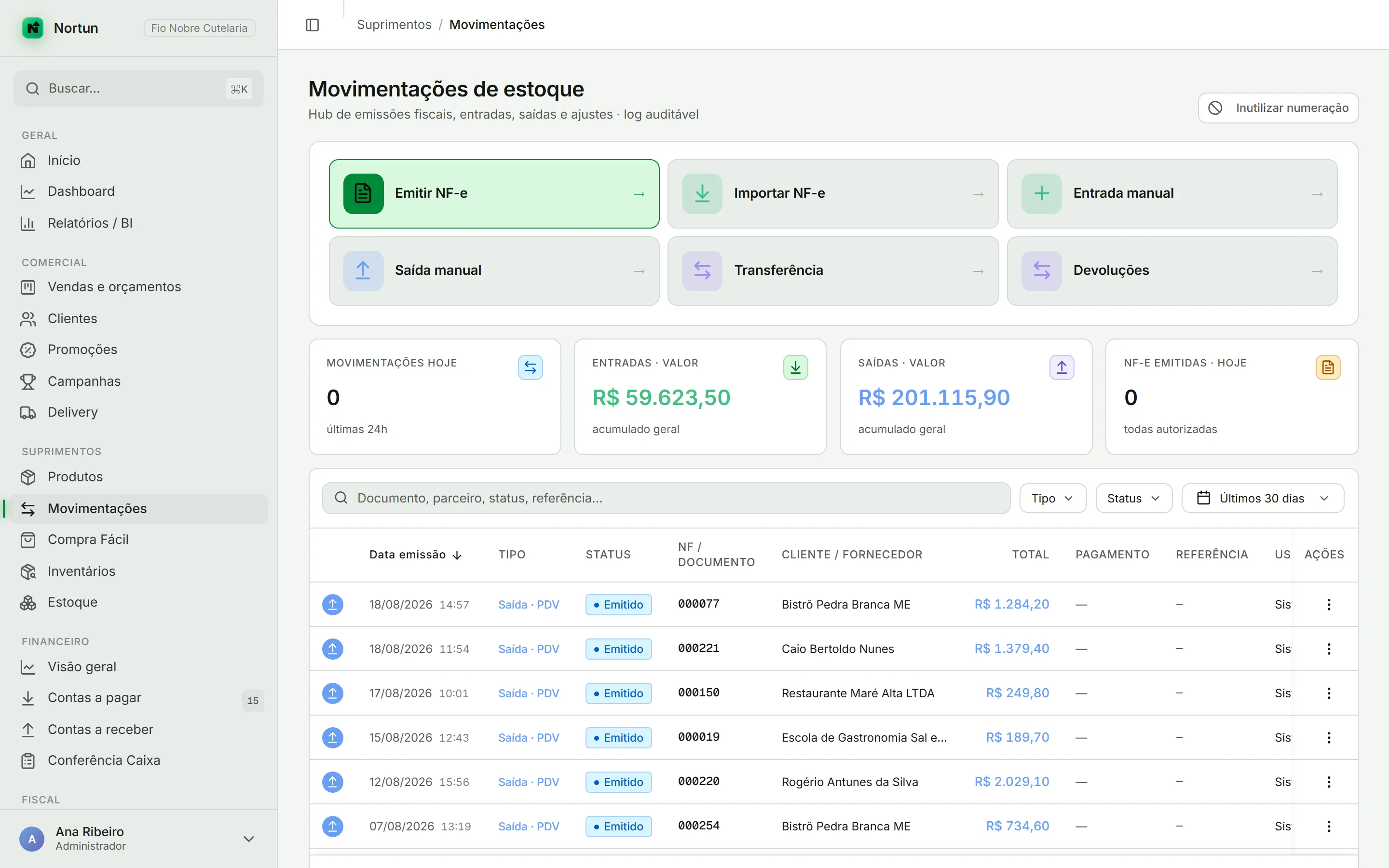Image resolution: width=1389 pixels, height=868 pixels.
Task: Open the Transferência card
Action: pyautogui.click(x=833, y=271)
